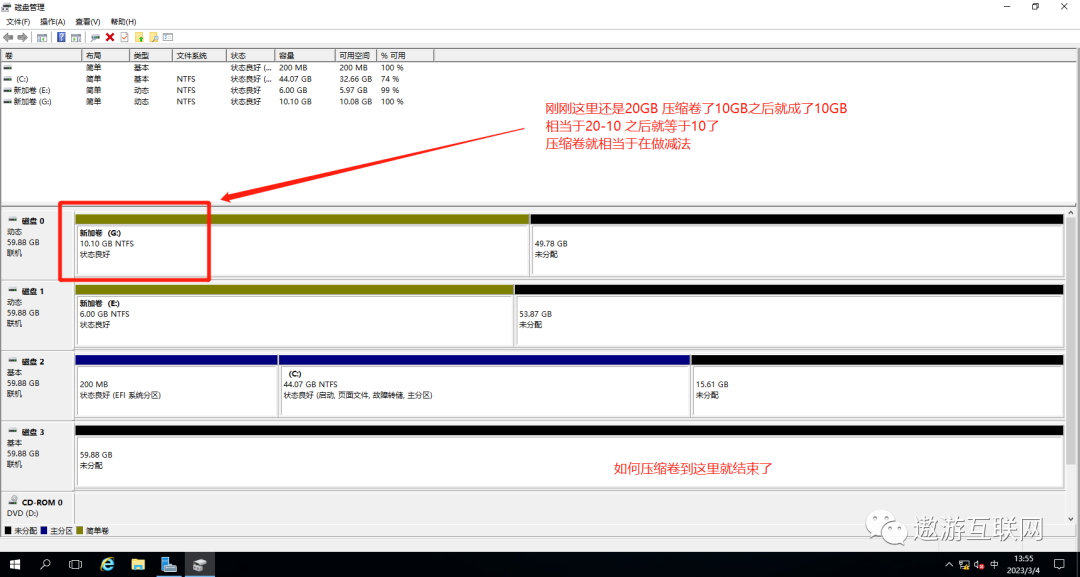Click the Disk Management taskbar button

(200, 565)
